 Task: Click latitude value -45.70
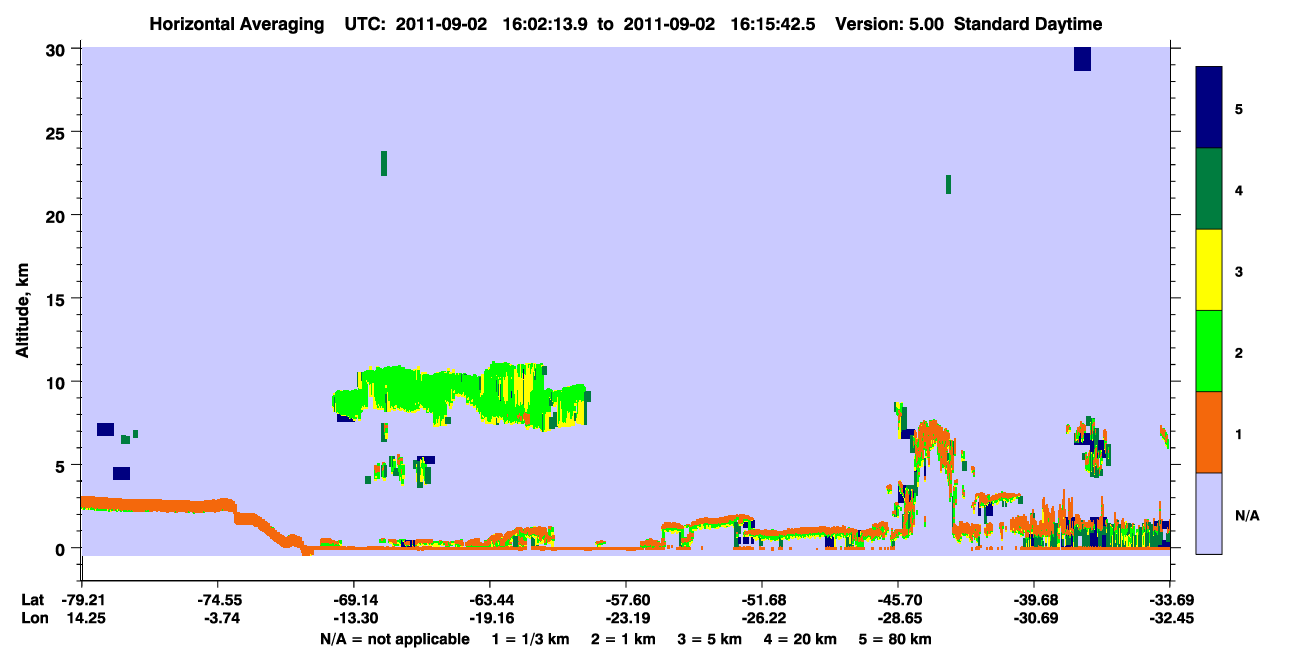[898, 600]
